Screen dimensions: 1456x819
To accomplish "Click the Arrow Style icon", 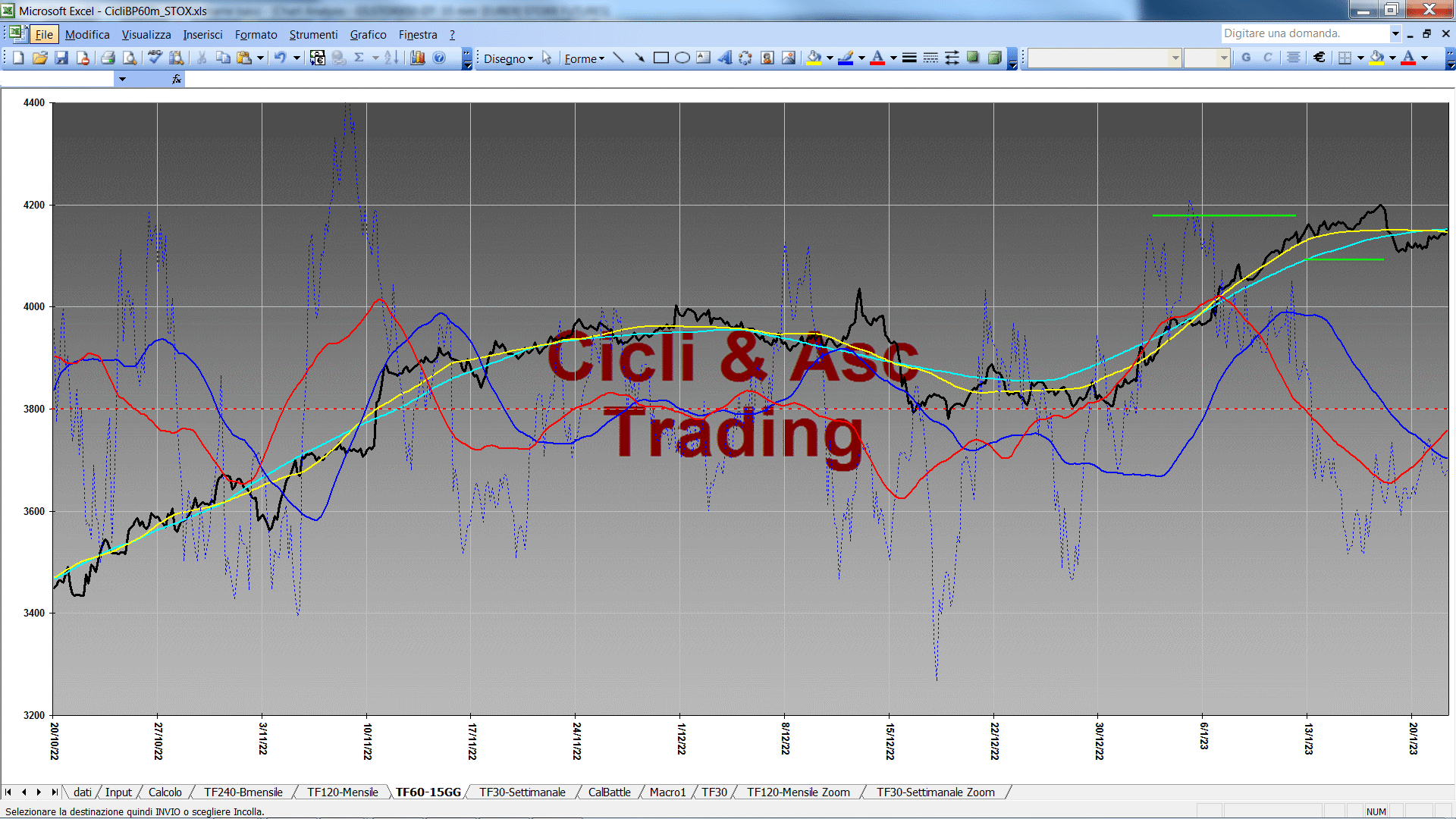I will [x=952, y=58].
